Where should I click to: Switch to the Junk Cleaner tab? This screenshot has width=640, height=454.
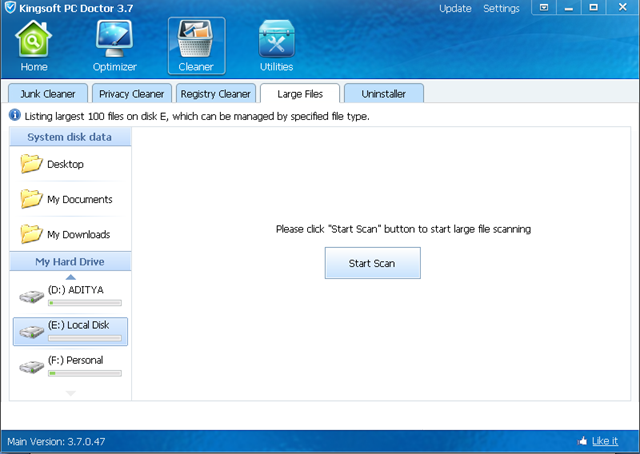tap(47, 94)
